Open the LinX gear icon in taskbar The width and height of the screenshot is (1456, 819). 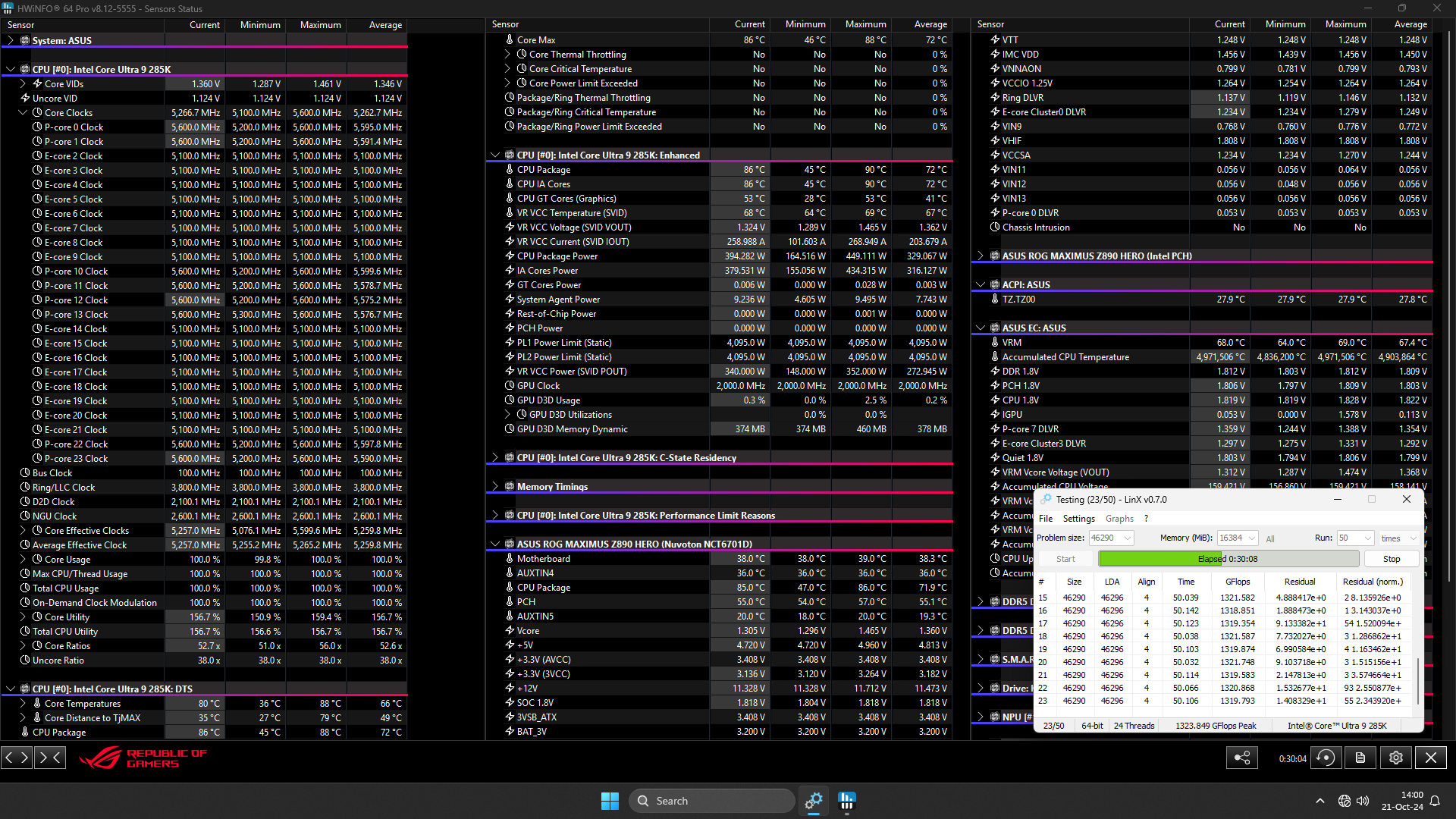814,800
